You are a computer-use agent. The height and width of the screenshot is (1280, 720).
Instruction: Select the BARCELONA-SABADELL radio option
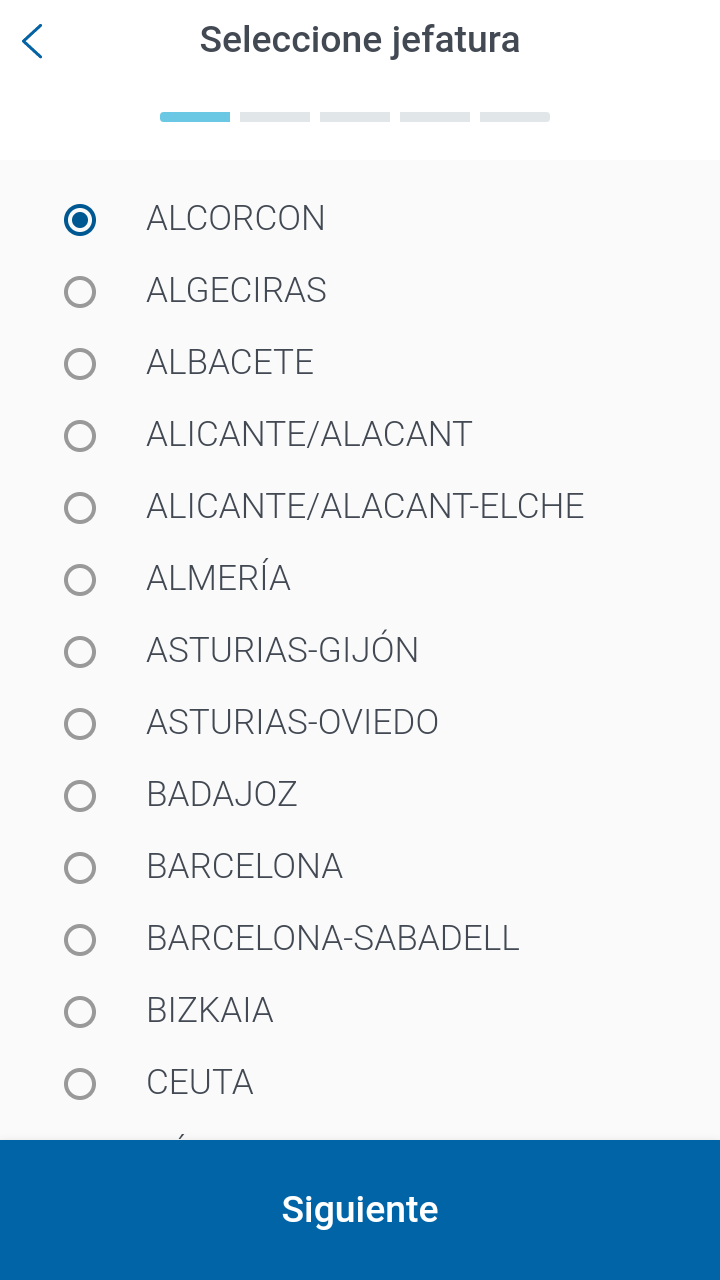(x=80, y=939)
